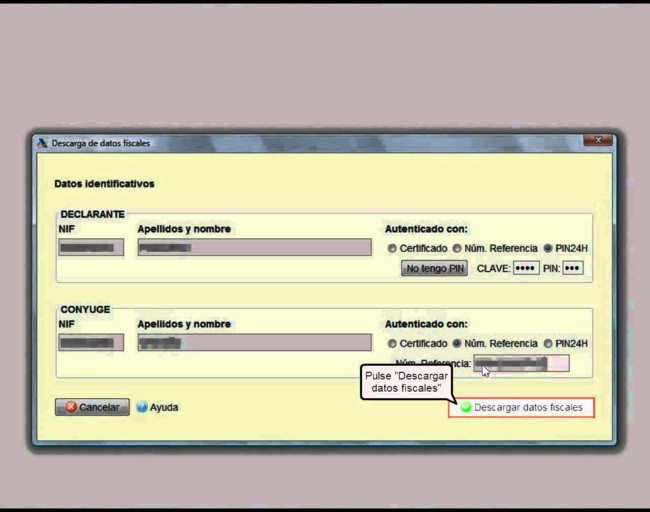Image resolution: width=650 pixels, height=512 pixels.
Task: Select Núm. Referencia for the Conyuge
Action: tap(456, 343)
